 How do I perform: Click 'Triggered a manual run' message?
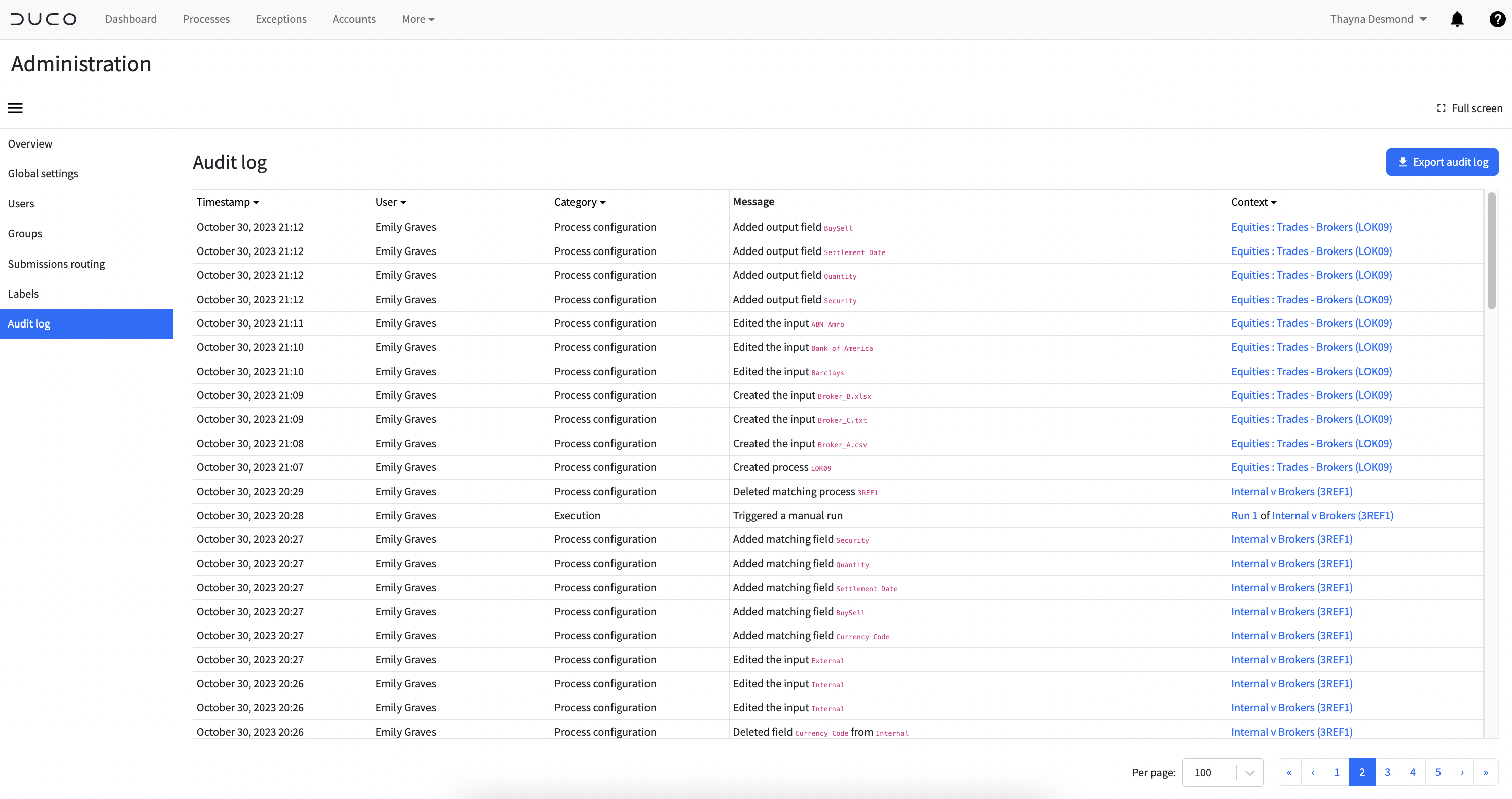(x=787, y=516)
